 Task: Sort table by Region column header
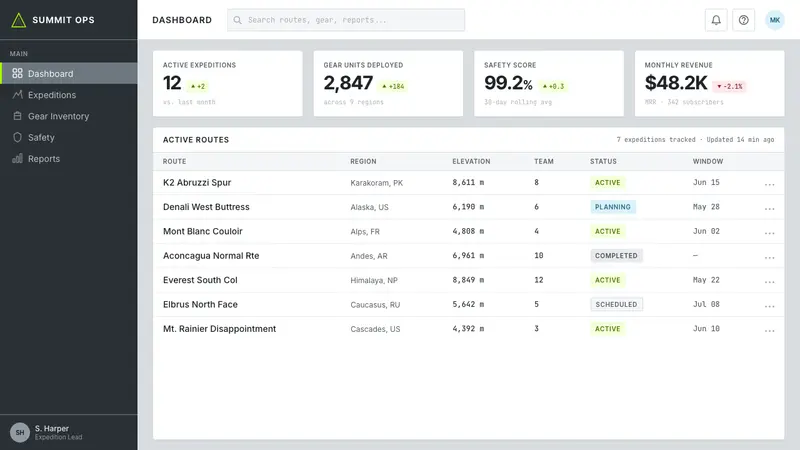tap(363, 161)
